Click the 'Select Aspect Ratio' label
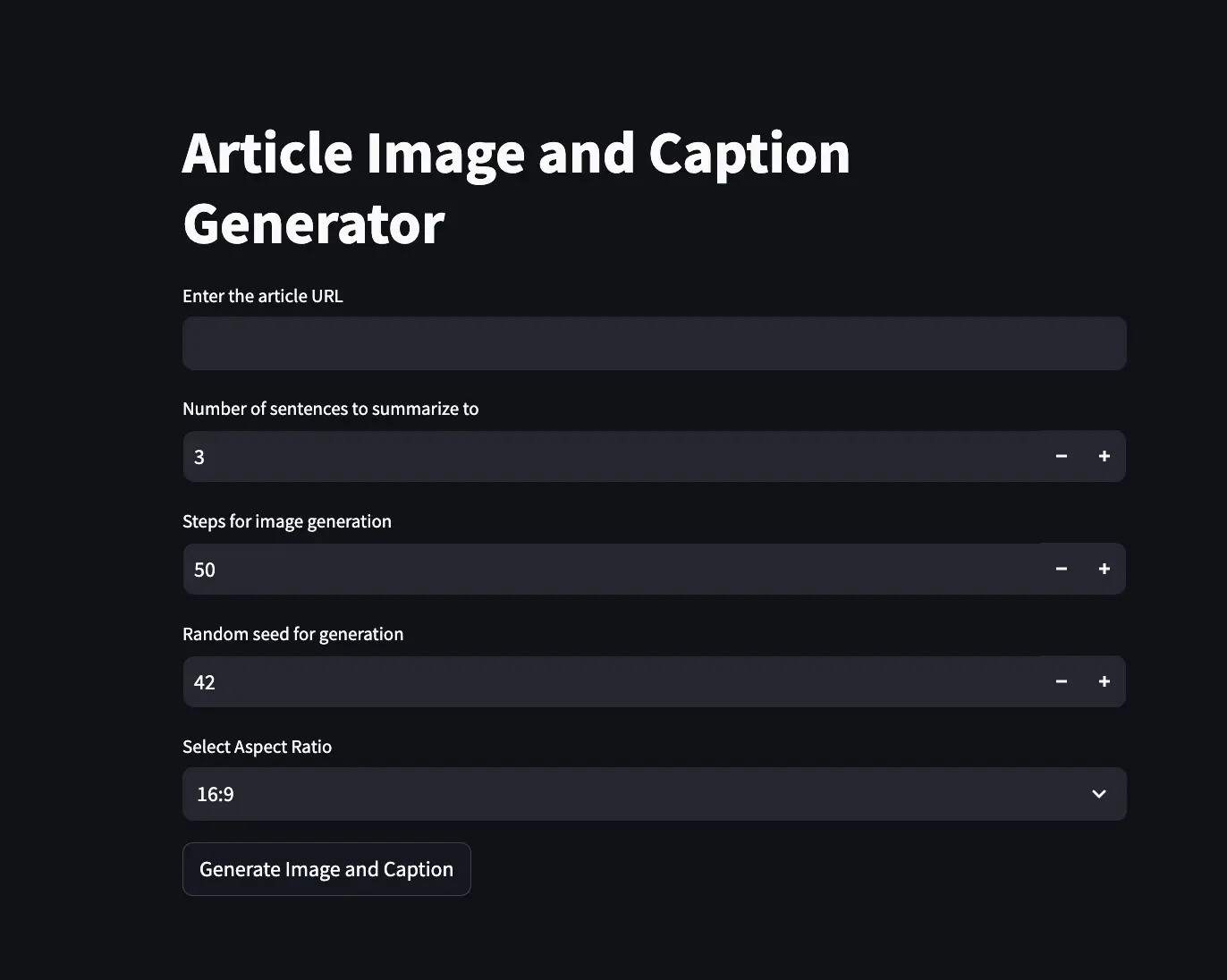 258,747
